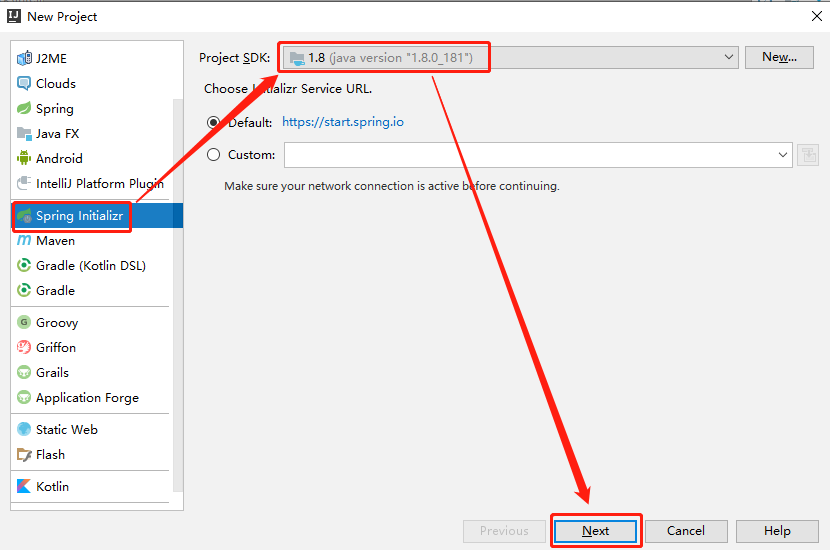Click the disabled icon beside the Custom URL field
The height and width of the screenshot is (550, 830).
click(x=808, y=155)
